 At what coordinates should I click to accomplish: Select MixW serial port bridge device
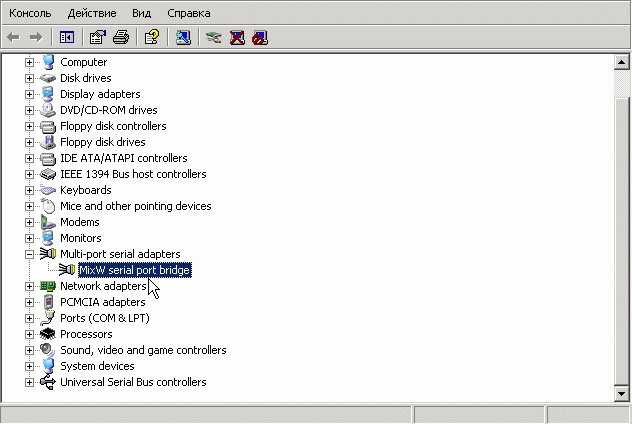(x=135, y=270)
